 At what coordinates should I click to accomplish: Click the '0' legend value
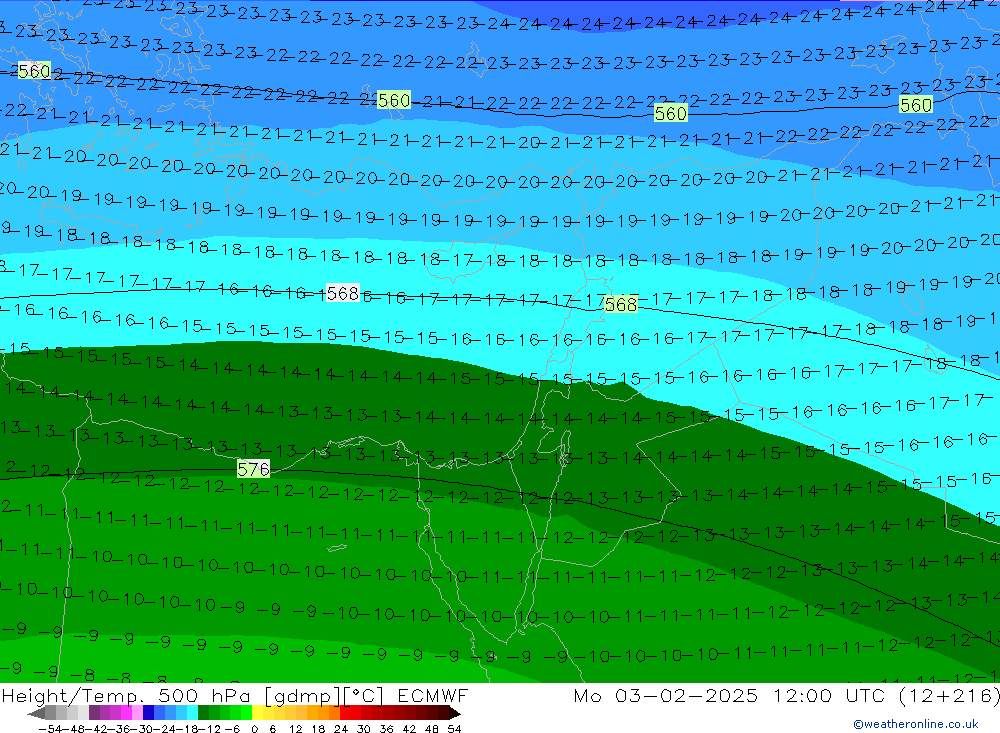pyautogui.click(x=254, y=729)
